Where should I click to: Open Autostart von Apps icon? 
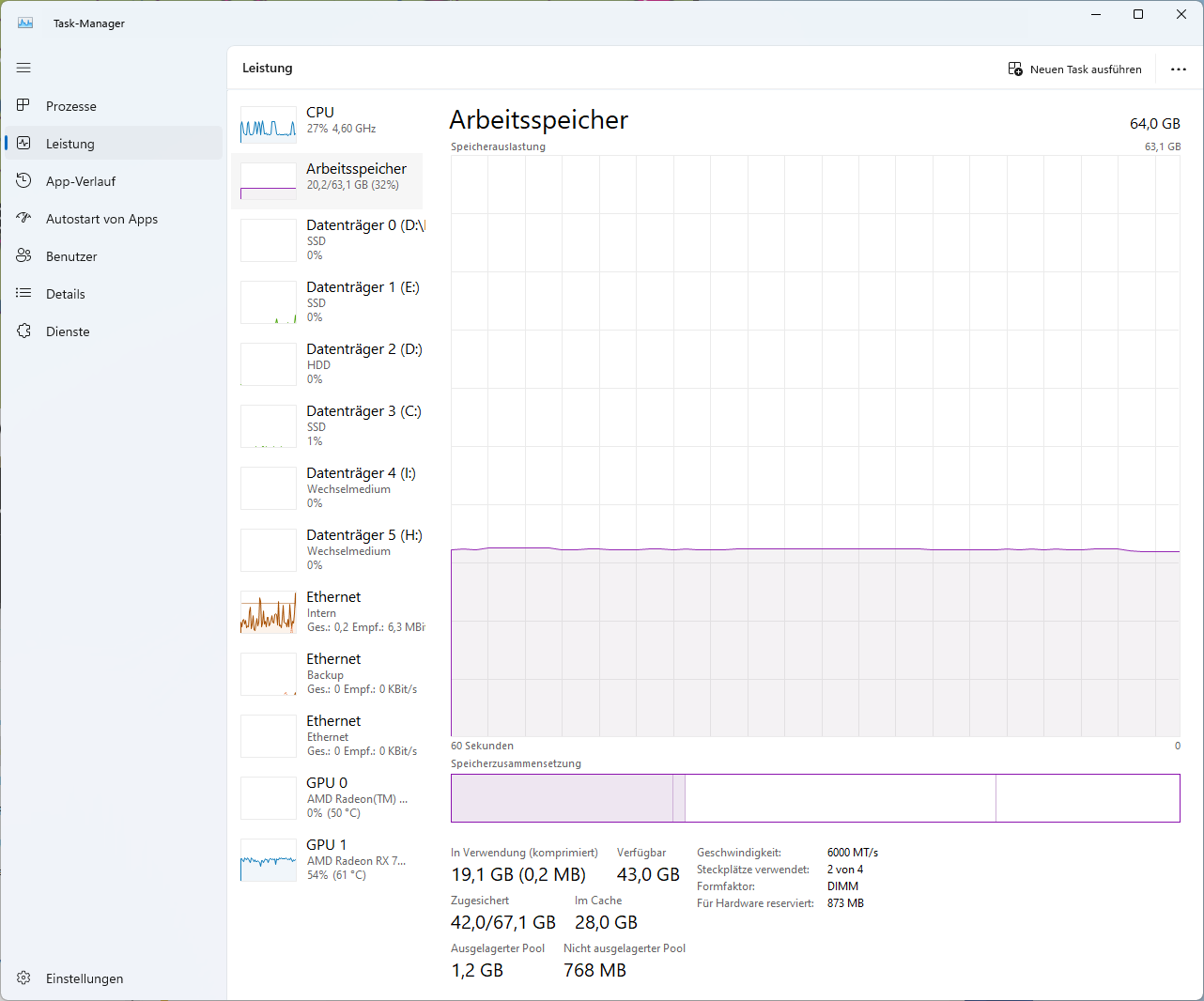23,218
